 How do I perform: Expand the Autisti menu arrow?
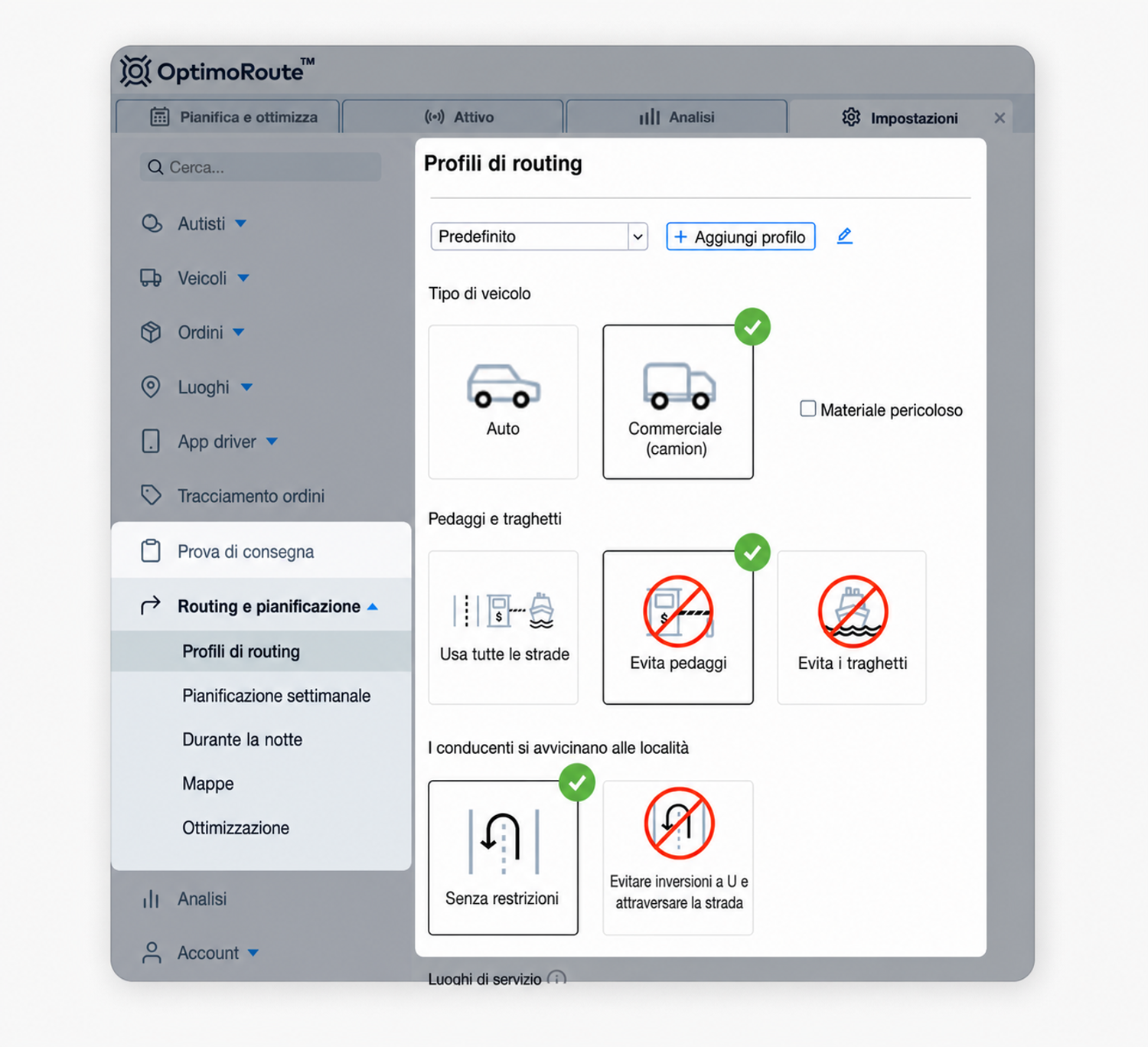pos(241,223)
